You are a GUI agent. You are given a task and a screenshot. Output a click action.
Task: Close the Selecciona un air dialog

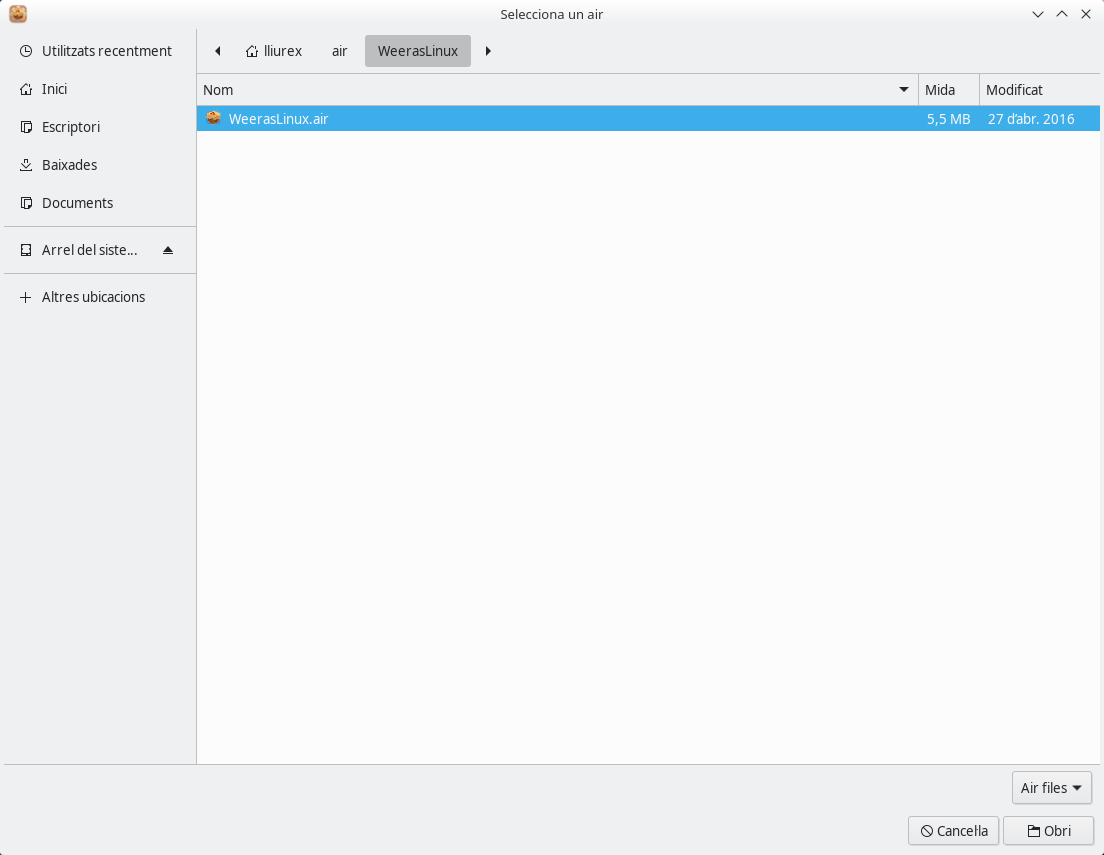[1086, 14]
